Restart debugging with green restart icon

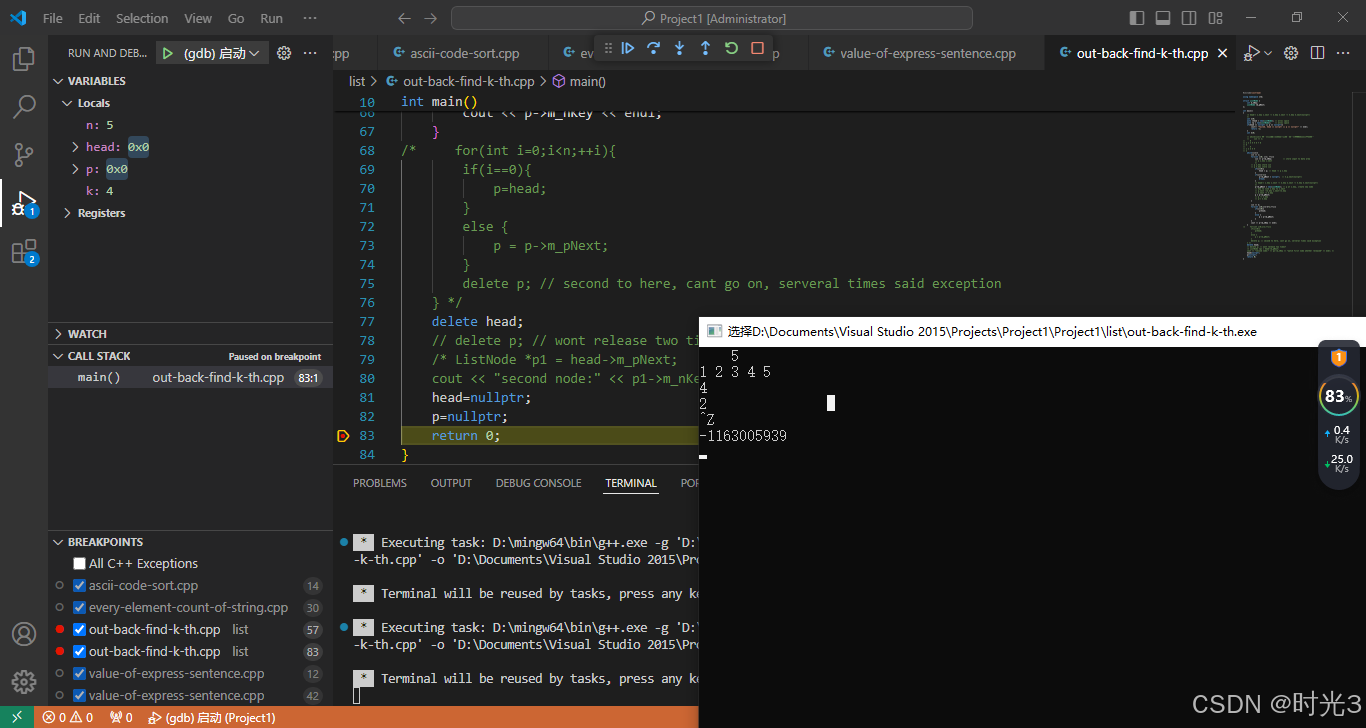click(731, 48)
